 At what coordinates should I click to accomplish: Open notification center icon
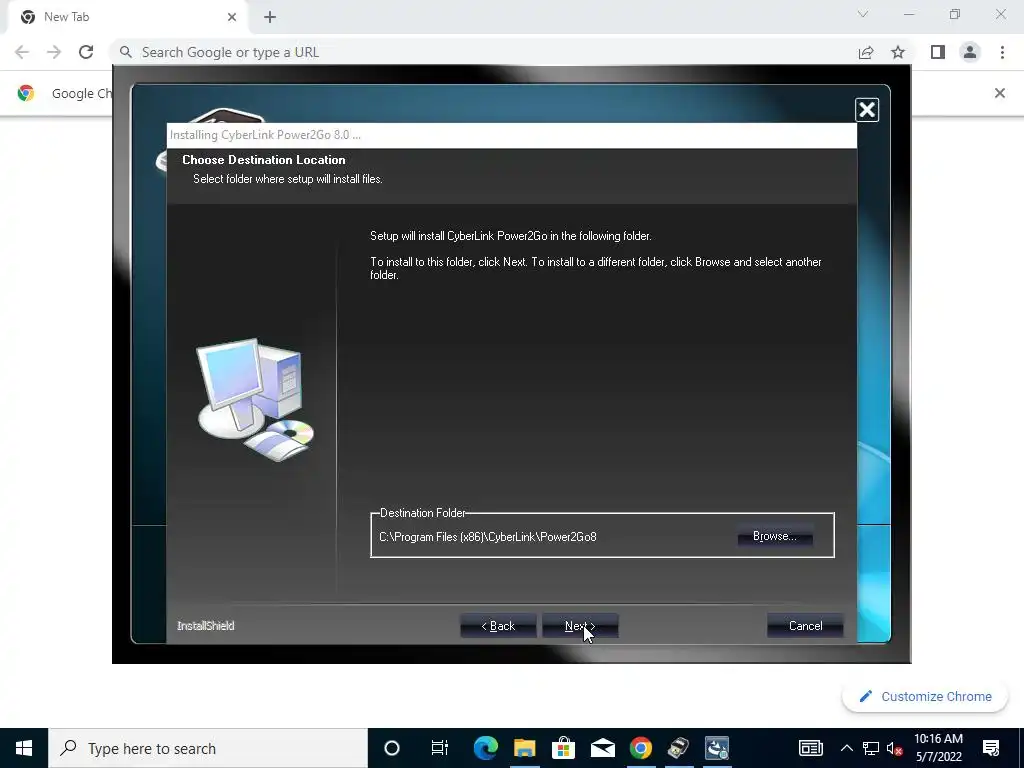tap(991, 748)
